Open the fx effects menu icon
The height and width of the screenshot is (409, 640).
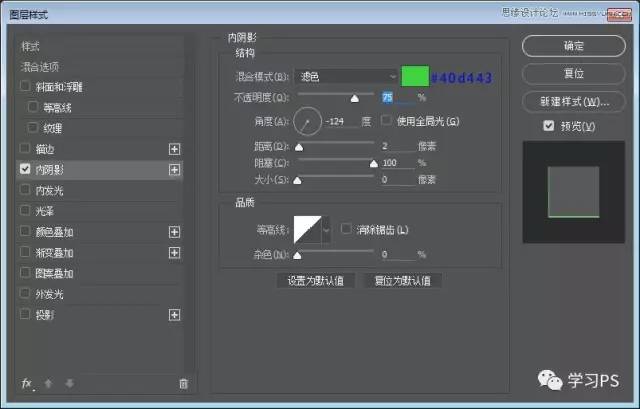coord(27,383)
